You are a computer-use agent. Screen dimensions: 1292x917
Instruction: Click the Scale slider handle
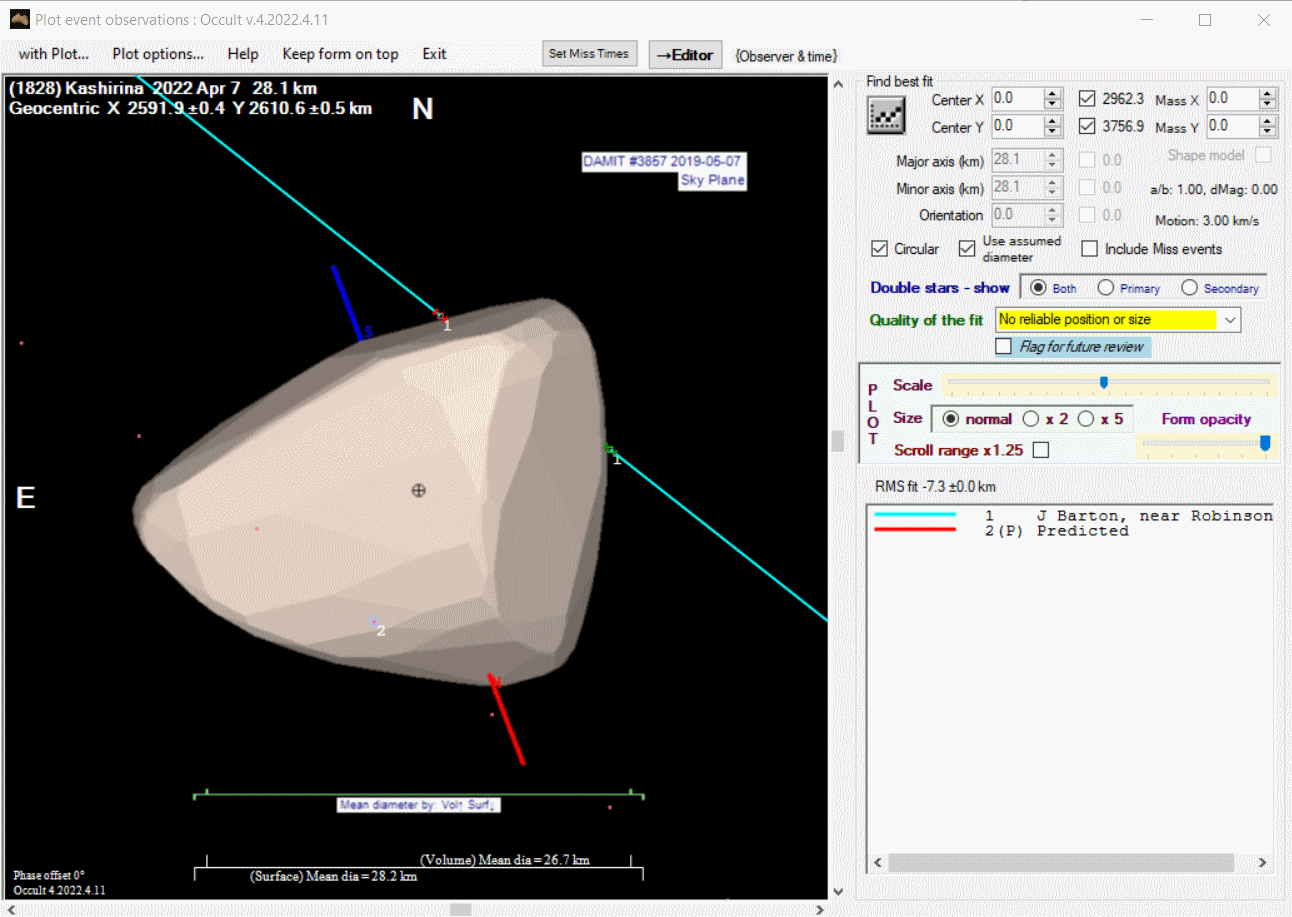coord(1103,382)
